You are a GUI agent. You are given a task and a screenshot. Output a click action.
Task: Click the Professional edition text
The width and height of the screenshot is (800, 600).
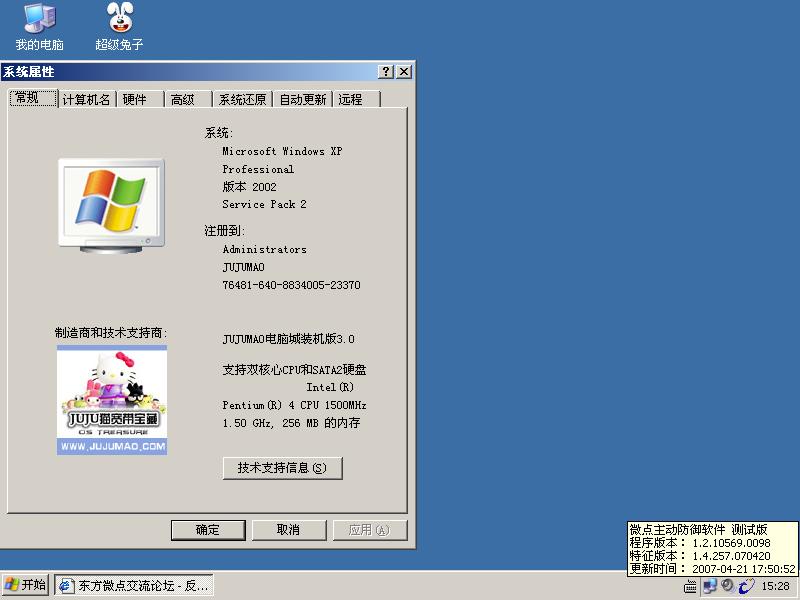(258, 169)
